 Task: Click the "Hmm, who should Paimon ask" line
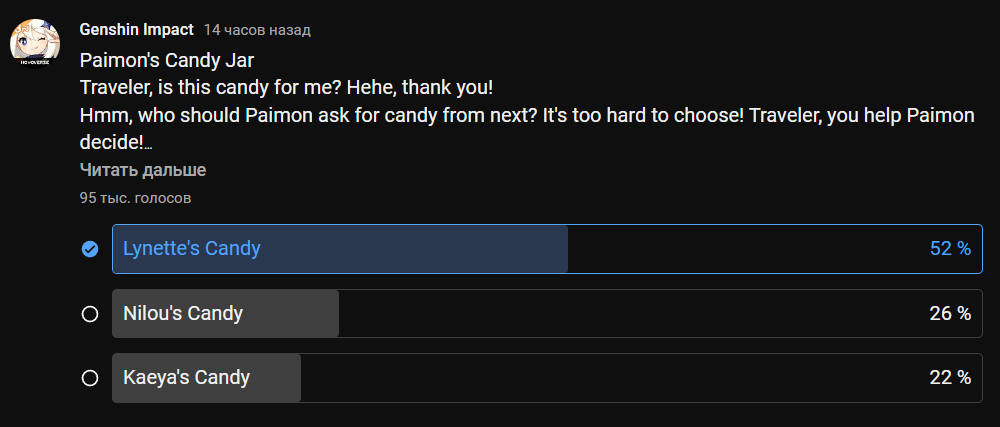(x=400, y=115)
